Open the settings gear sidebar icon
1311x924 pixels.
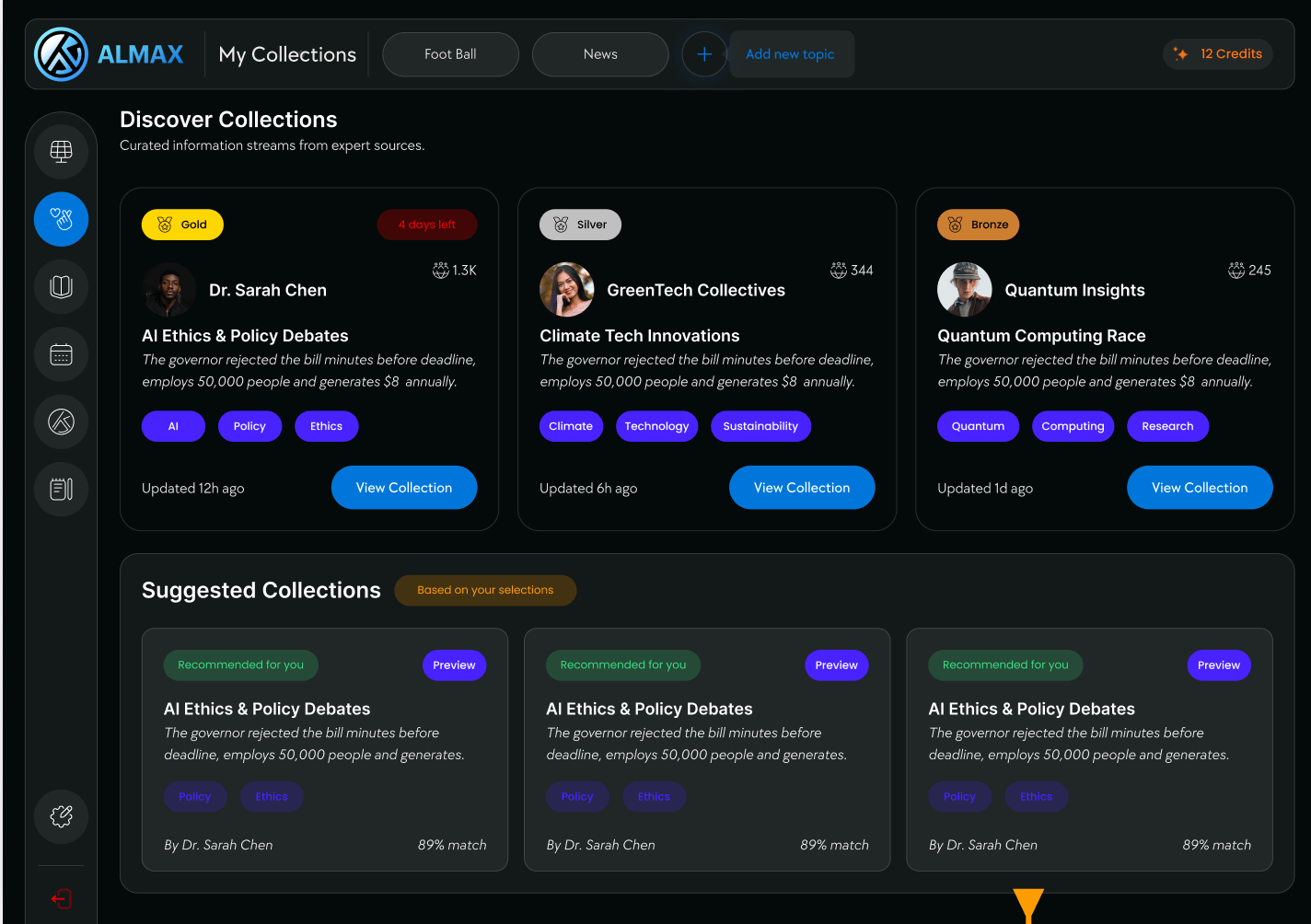click(61, 816)
